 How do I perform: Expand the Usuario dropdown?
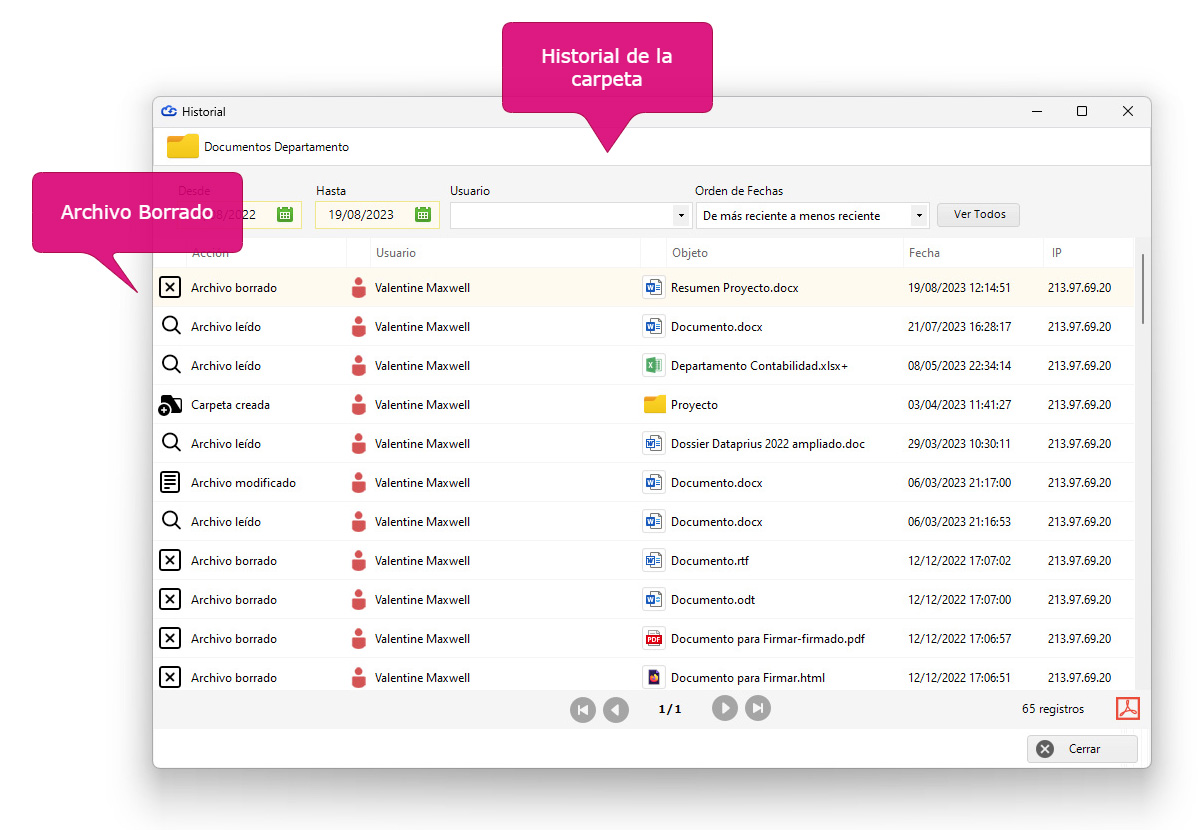[681, 216]
